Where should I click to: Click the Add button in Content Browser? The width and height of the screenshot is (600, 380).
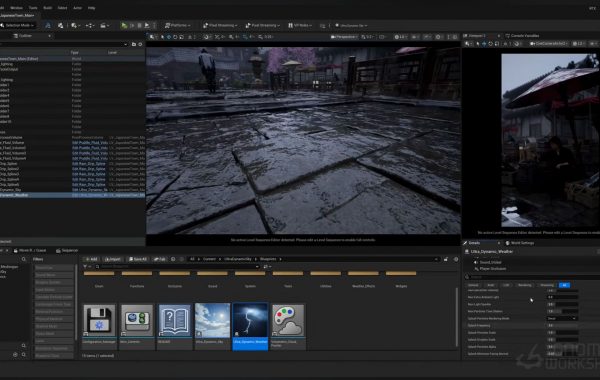91,259
